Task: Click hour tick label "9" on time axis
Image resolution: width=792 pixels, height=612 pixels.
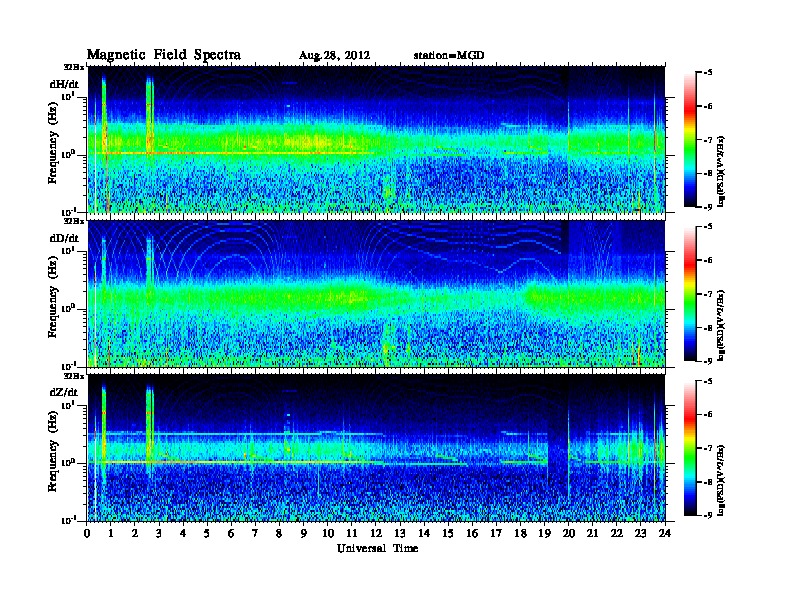Action: (x=304, y=533)
